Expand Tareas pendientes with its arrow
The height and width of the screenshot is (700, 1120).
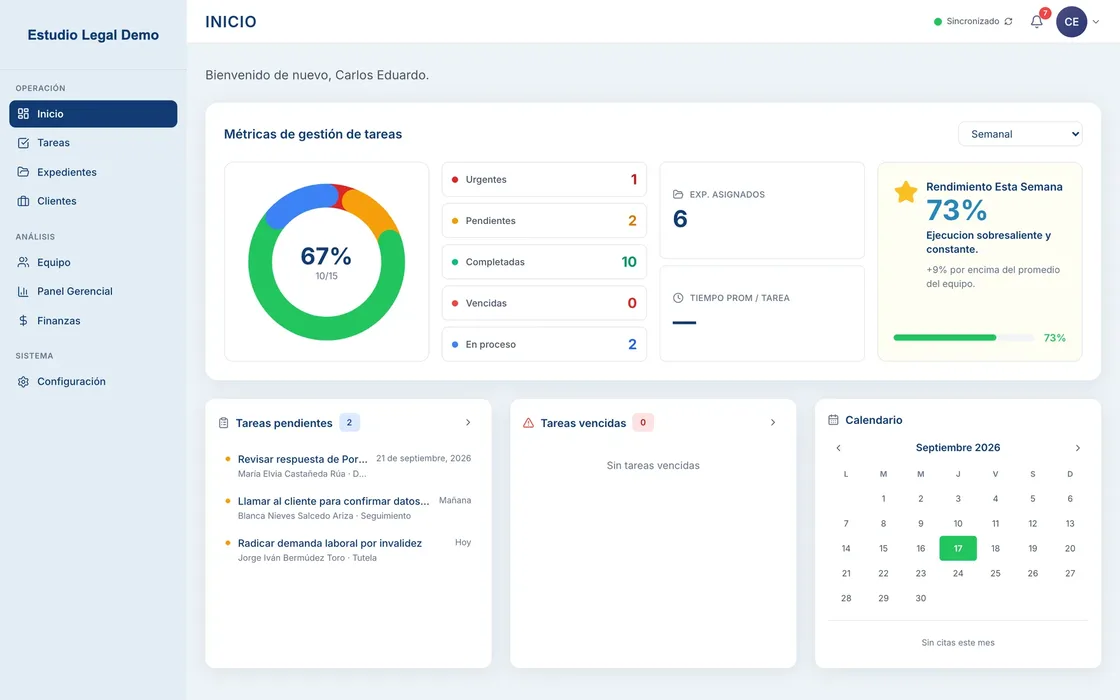(468, 423)
